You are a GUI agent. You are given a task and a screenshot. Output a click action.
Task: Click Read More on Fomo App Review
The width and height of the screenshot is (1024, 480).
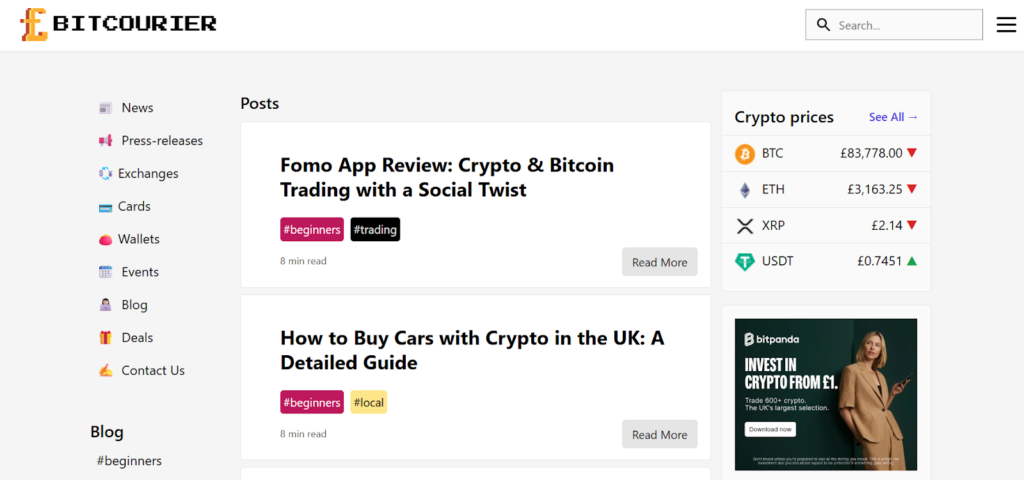[x=659, y=262]
